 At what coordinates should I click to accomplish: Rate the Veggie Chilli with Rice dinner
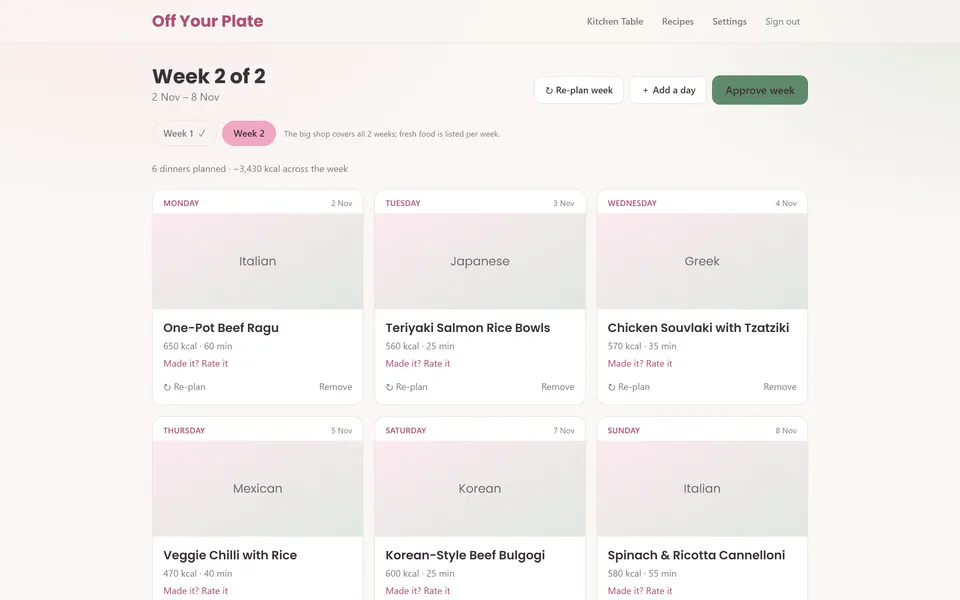[195, 591]
